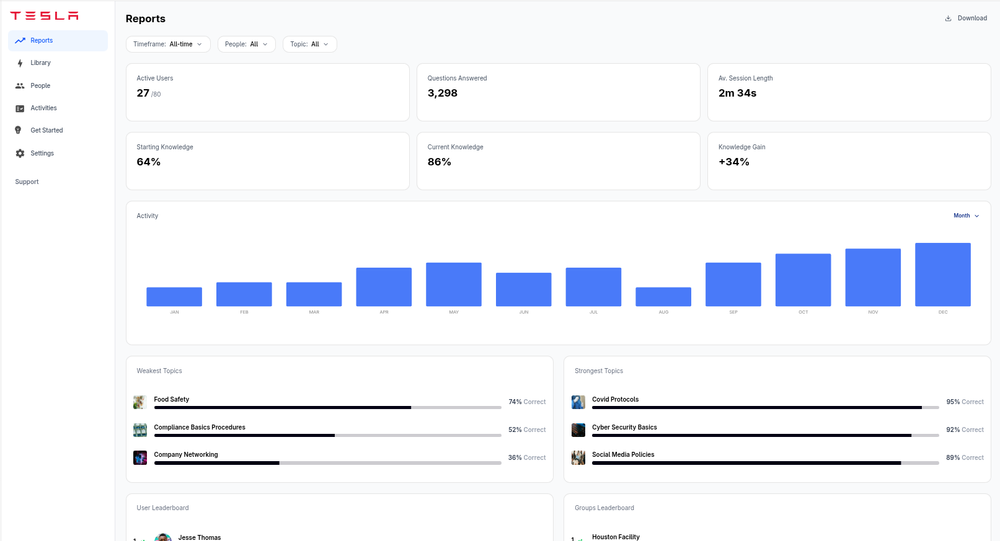
Task: Click the Company Networking topic thumbnail
Action: pyautogui.click(x=140, y=457)
